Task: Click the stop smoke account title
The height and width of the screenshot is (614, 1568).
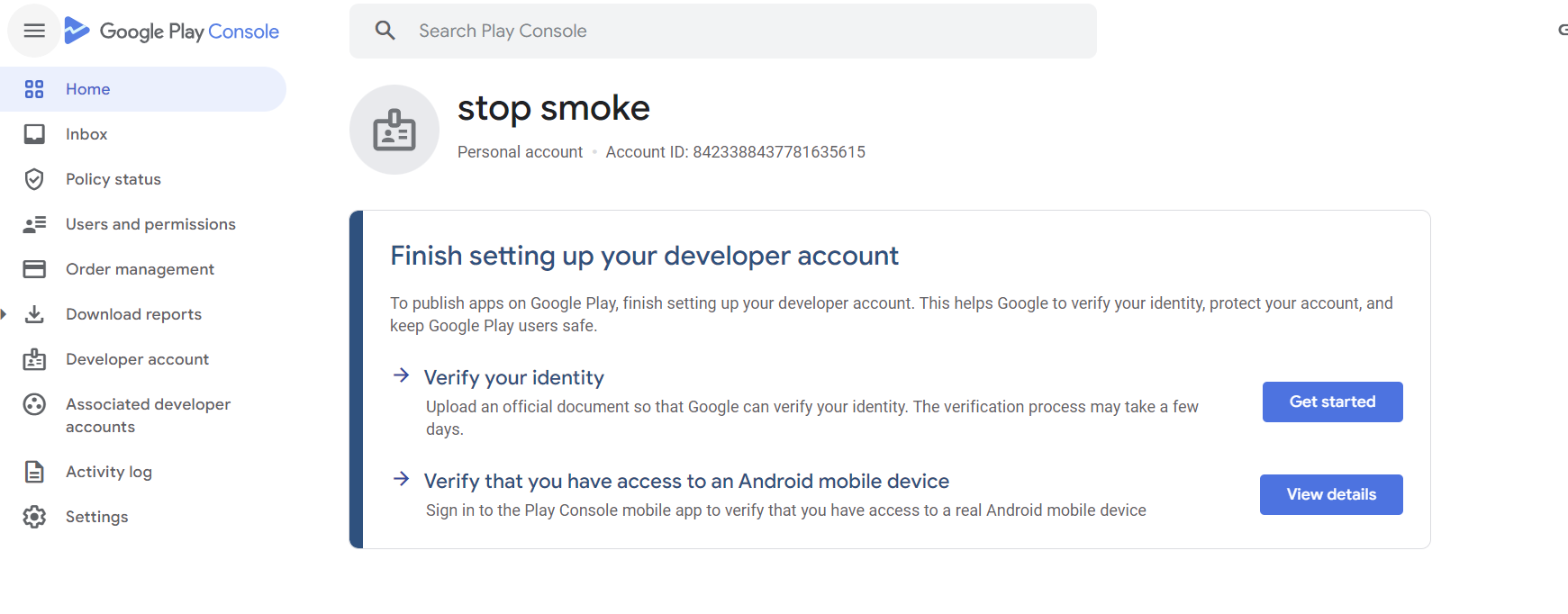Action: click(x=554, y=109)
